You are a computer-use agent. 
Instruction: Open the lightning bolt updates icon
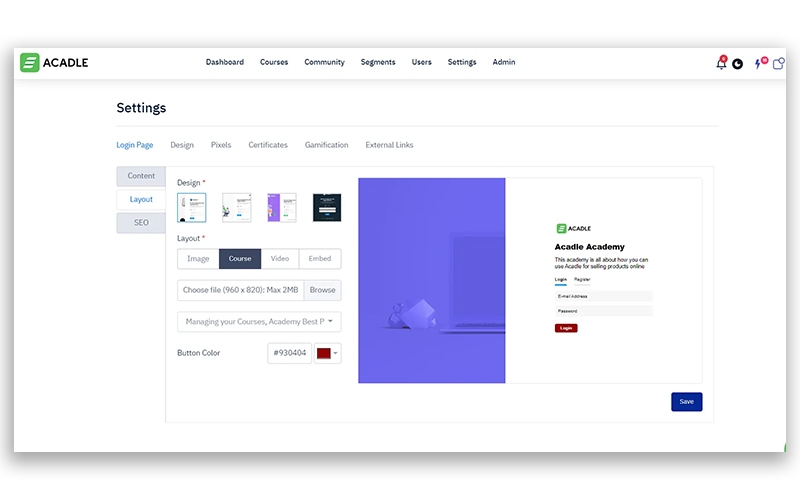(760, 63)
